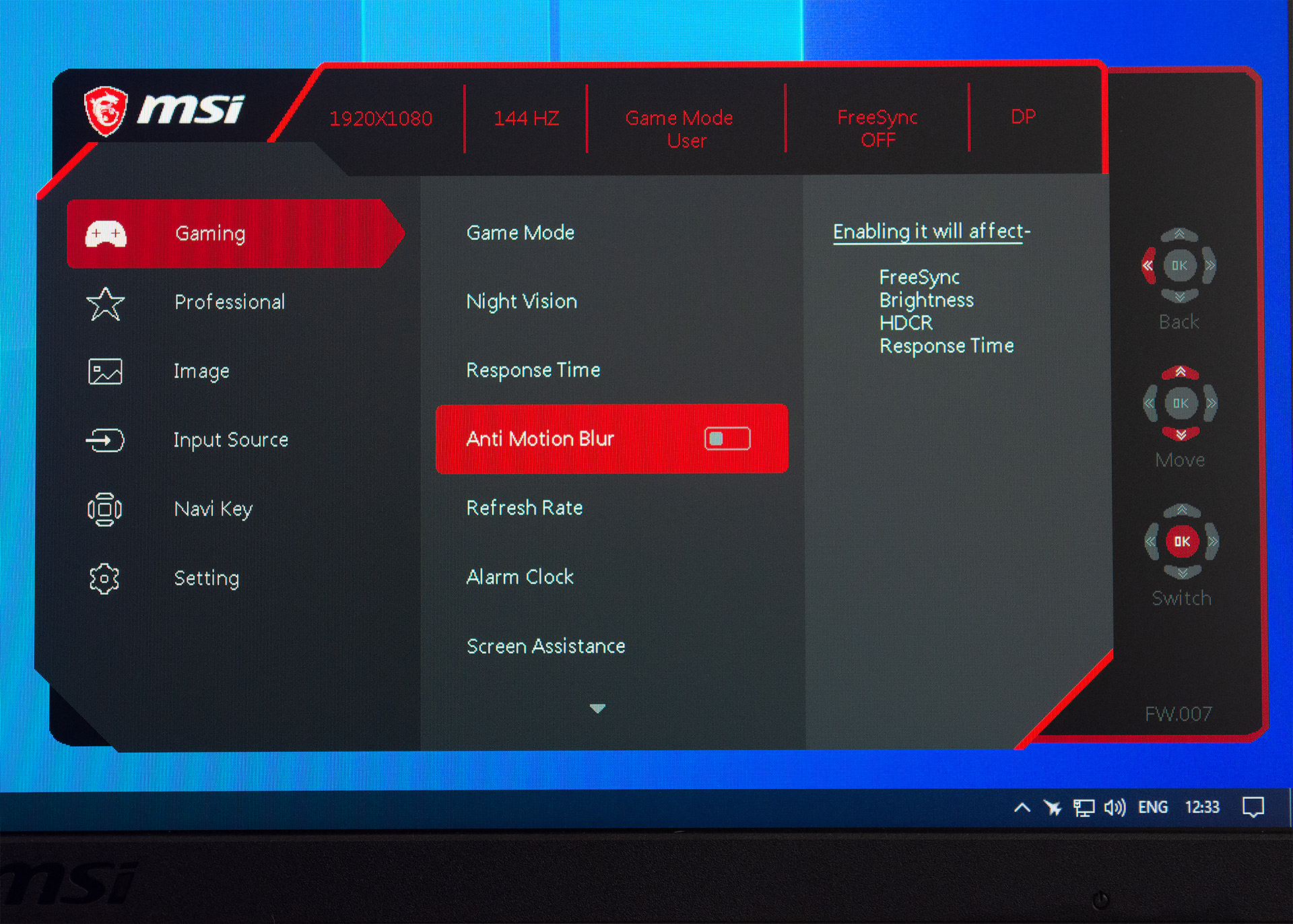
Task: Click FreeSync in the affected list
Action: click(x=919, y=277)
